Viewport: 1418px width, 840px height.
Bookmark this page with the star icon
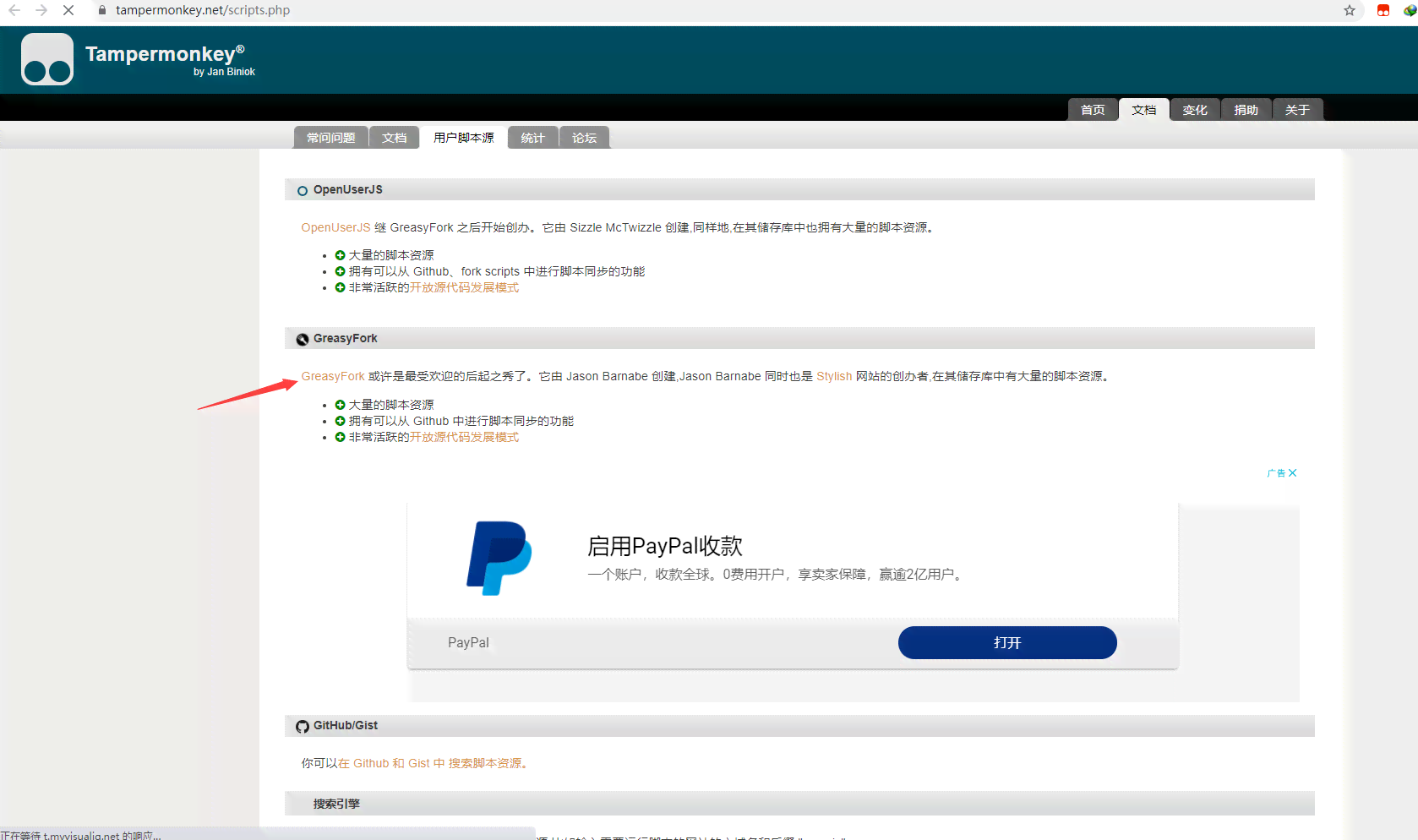tap(1350, 10)
